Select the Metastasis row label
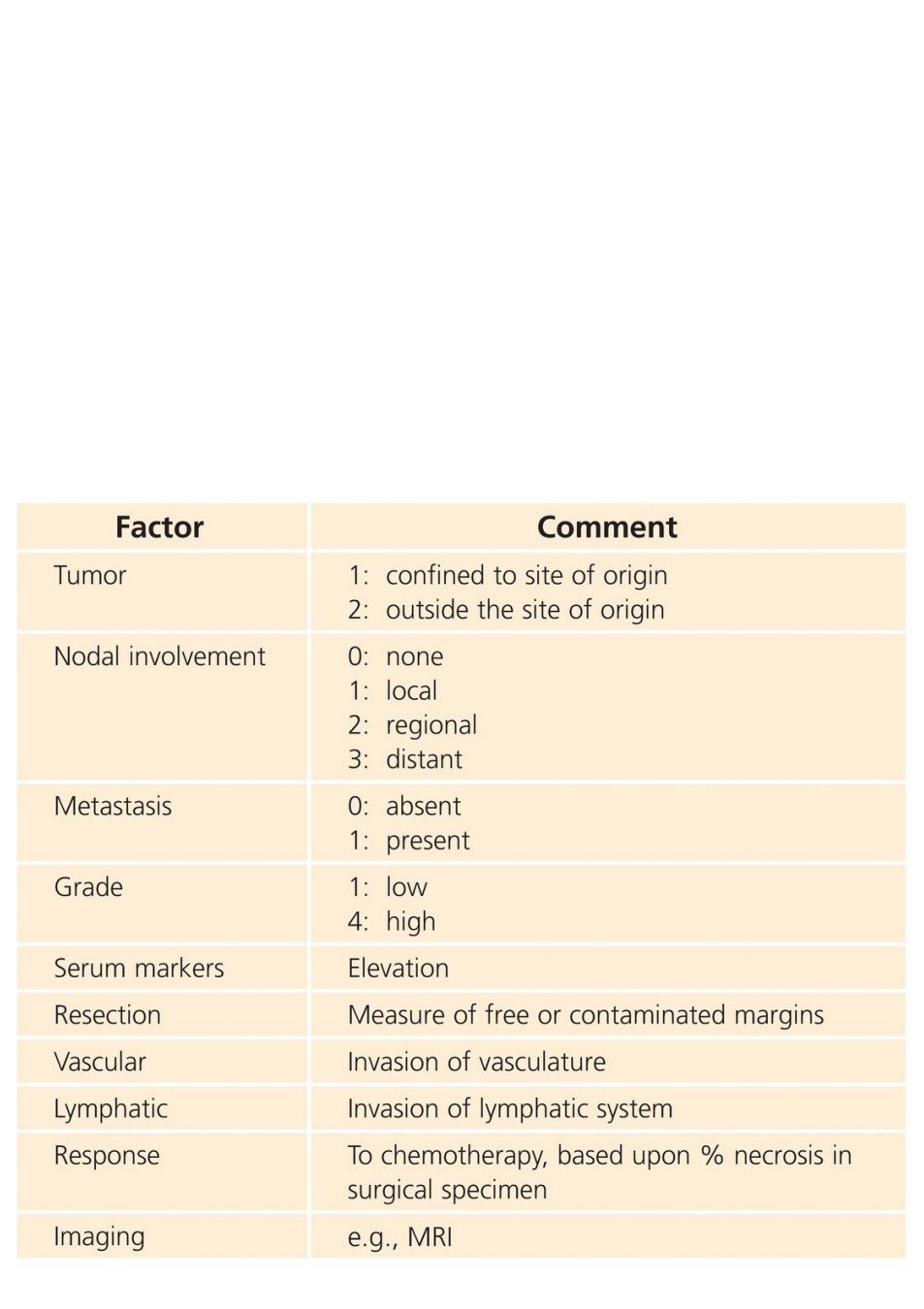Image resolution: width=924 pixels, height=1309 pixels. [x=112, y=806]
